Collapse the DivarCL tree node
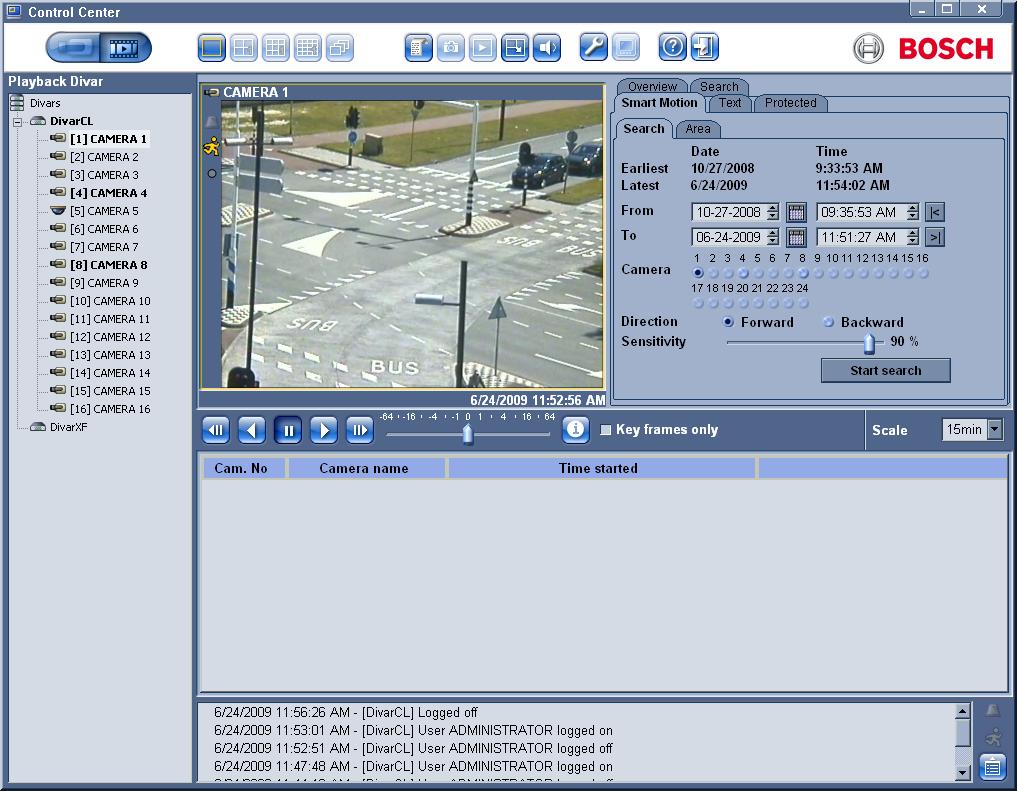Viewport: 1017px width, 791px height. pos(18,121)
